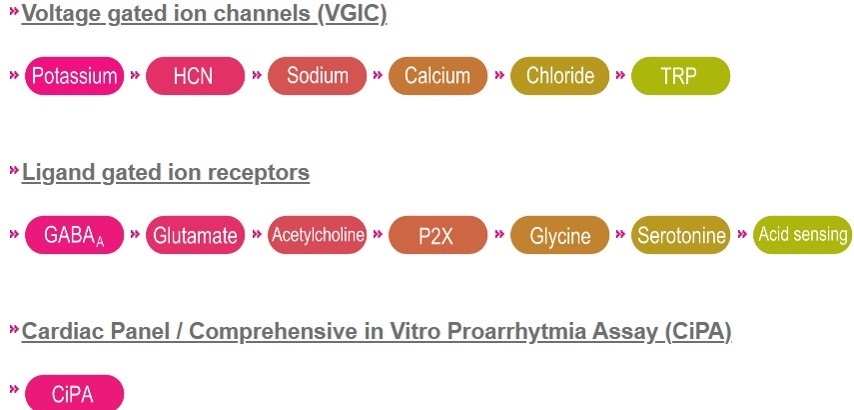Click the arrow icon before Potassium
The image size is (854, 410).
click(15, 75)
